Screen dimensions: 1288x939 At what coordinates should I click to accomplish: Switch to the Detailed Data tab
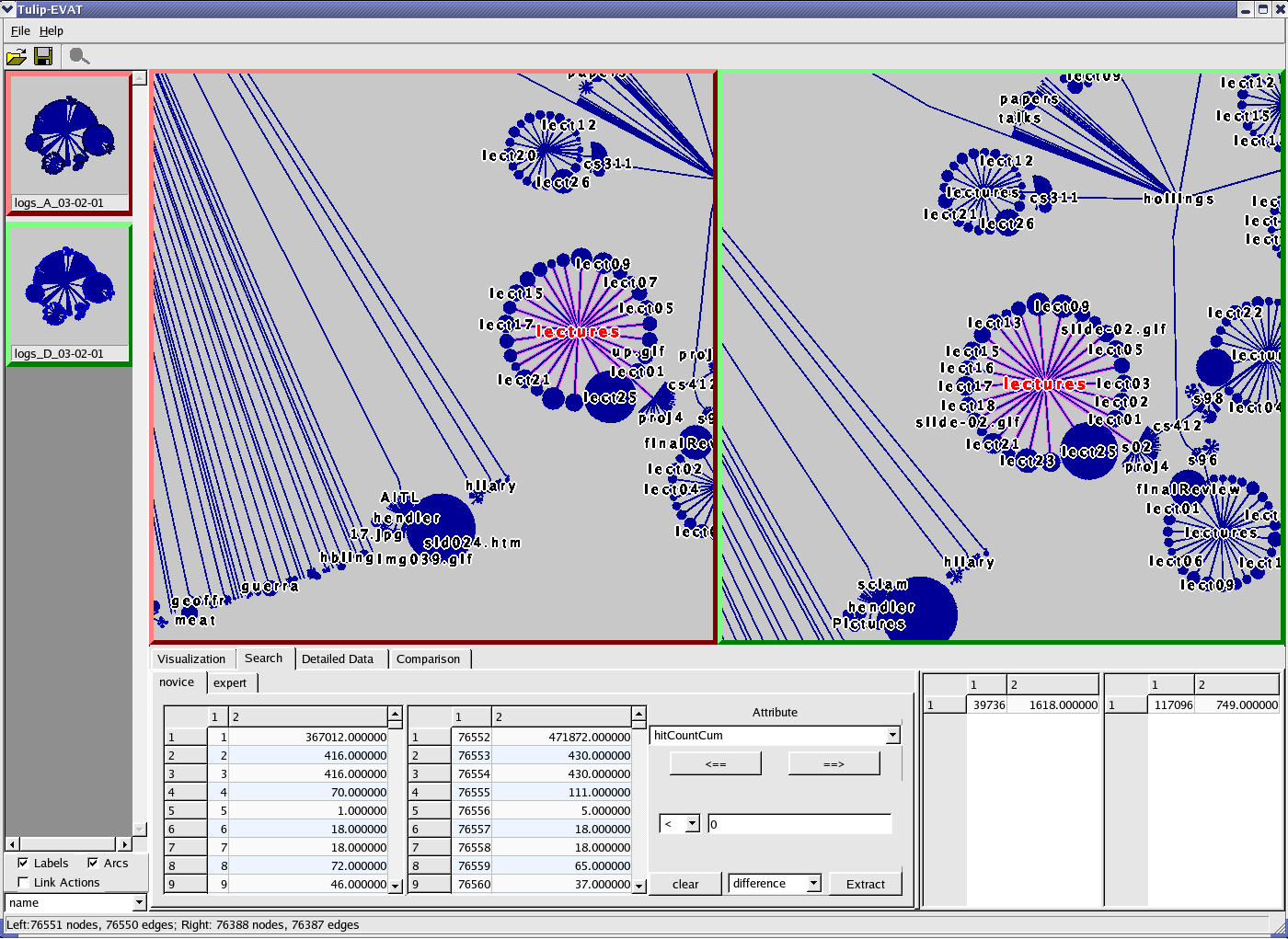pos(338,659)
